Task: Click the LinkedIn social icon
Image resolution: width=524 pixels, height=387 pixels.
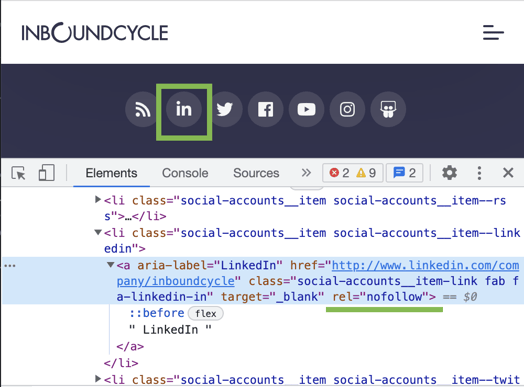Action: (184, 109)
